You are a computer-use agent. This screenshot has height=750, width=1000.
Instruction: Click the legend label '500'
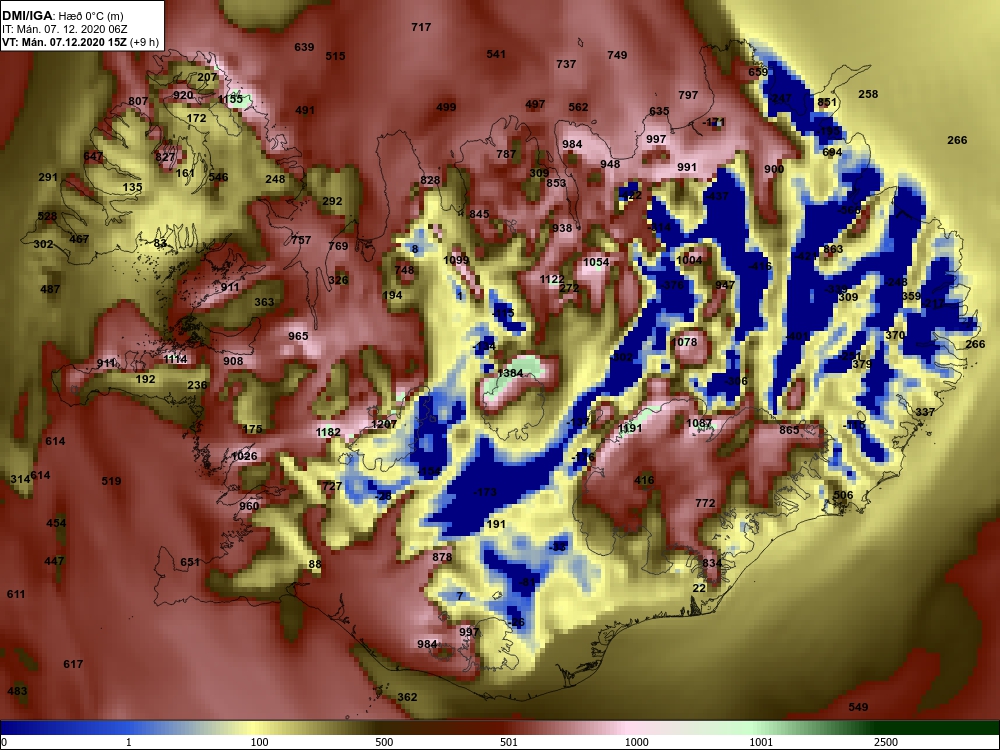[384, 742]
